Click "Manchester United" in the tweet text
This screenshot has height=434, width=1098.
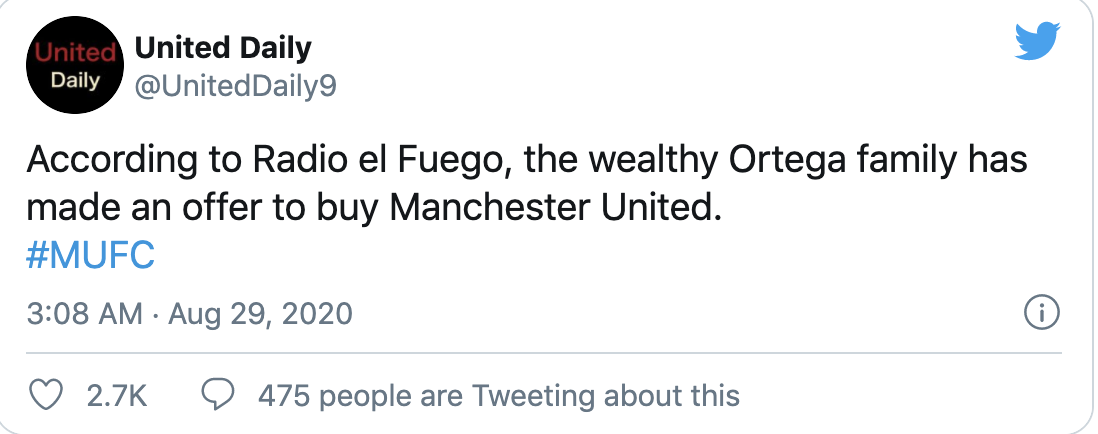pos(553,208)
